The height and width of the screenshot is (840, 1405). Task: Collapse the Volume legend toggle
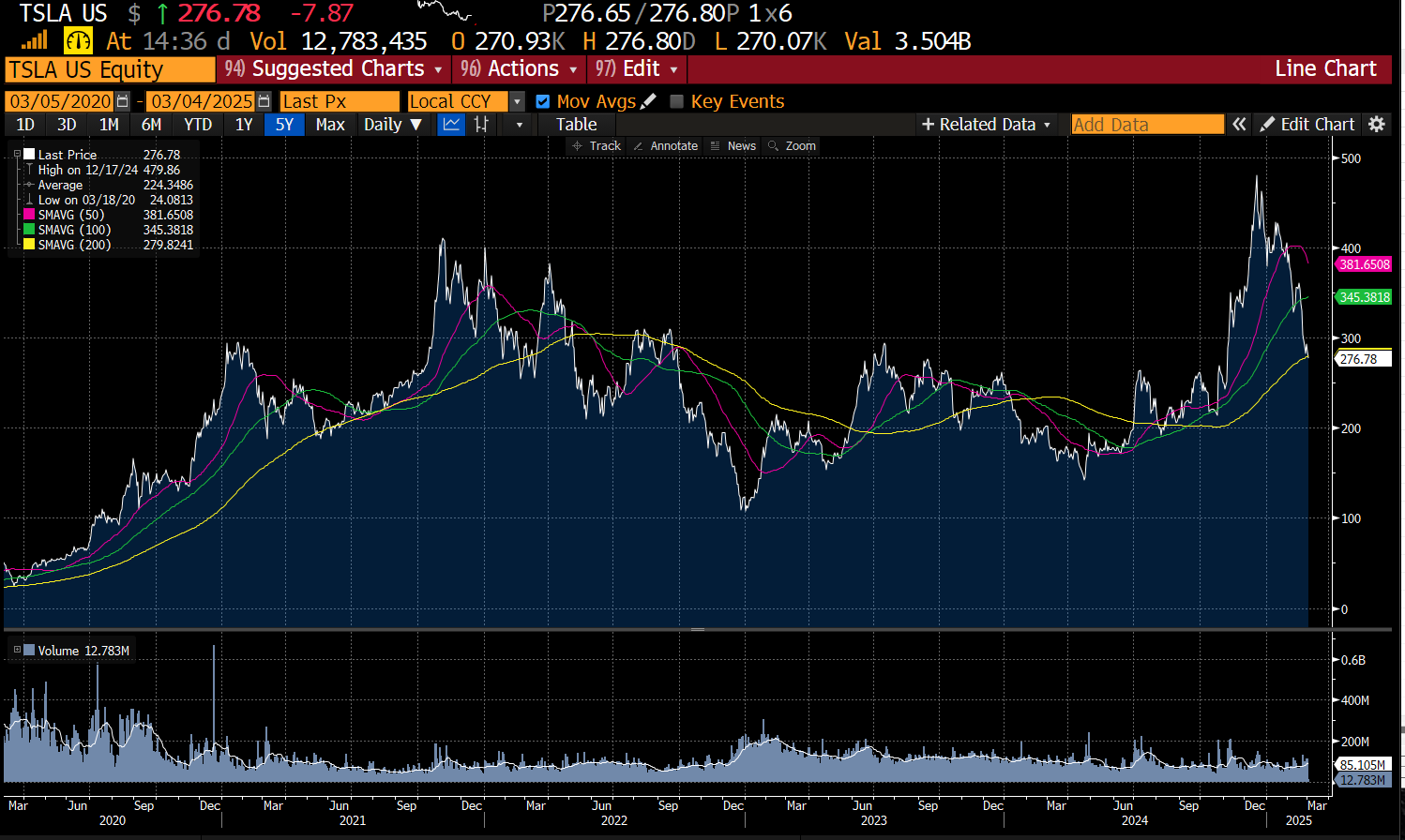point(17,650)
